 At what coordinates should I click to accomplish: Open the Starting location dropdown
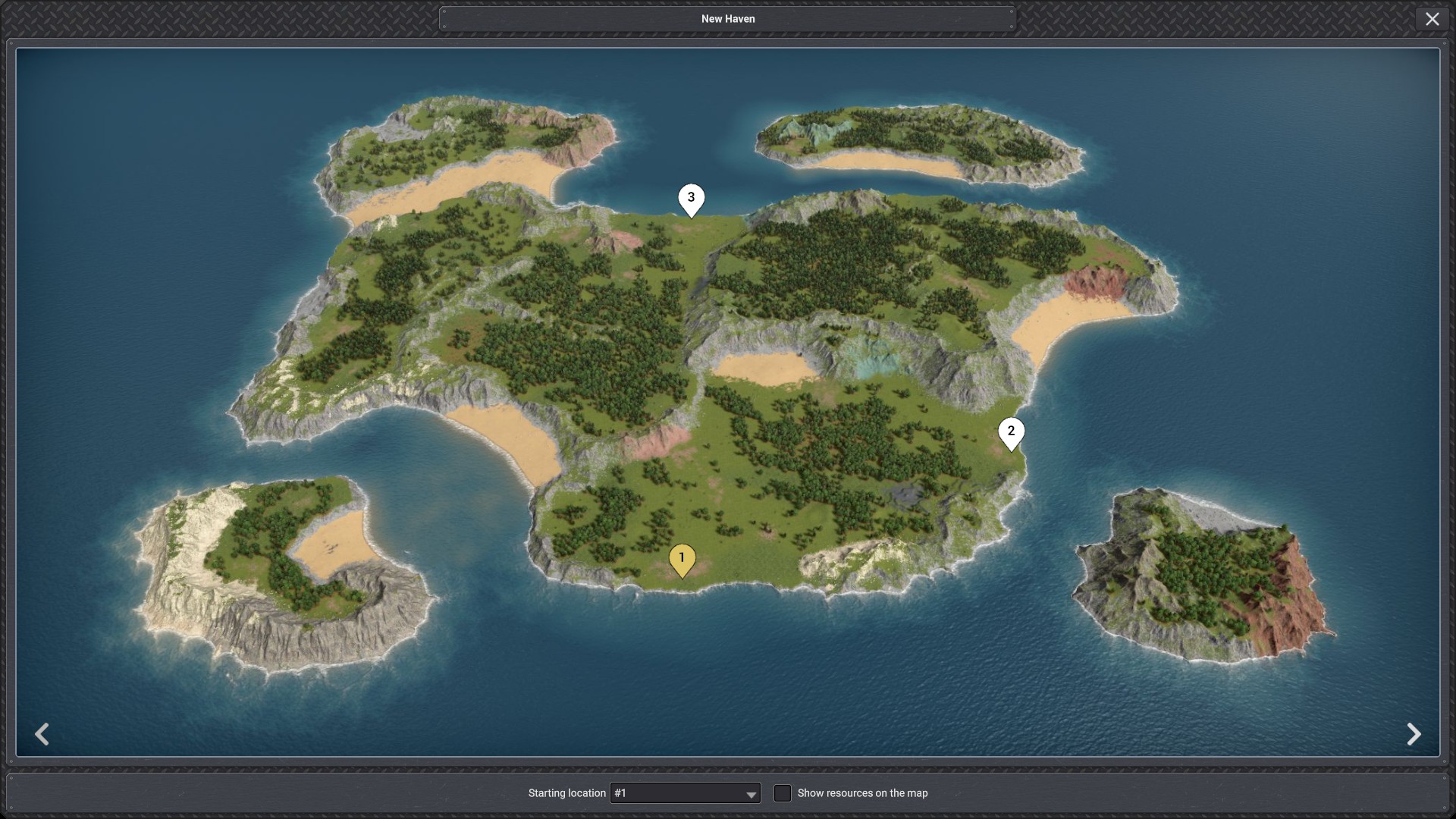685,793
